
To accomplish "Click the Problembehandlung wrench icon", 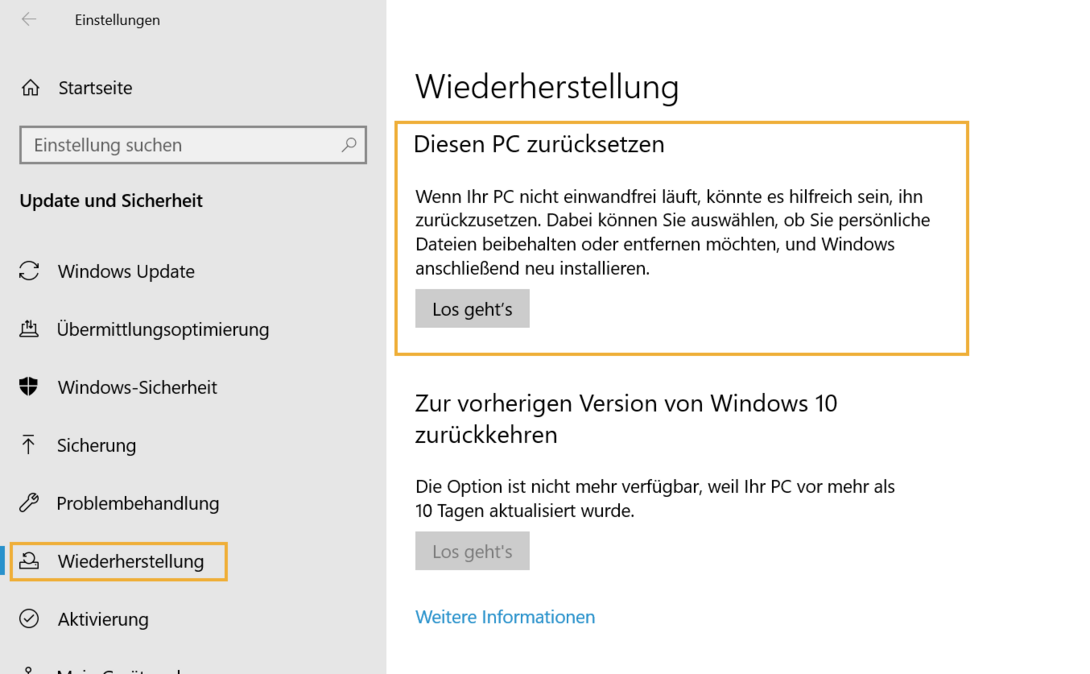I will tap(29, 503).
